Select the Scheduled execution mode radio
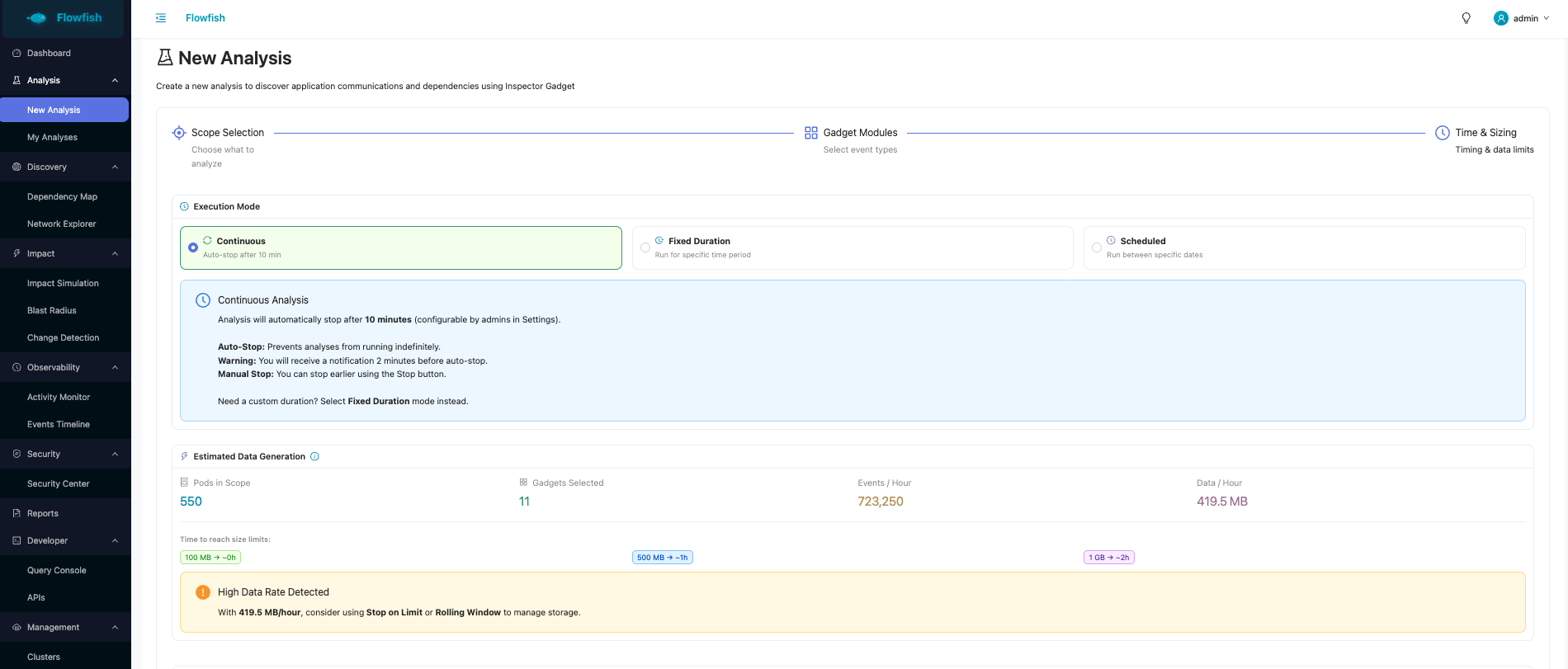 tap(1097, 247)
